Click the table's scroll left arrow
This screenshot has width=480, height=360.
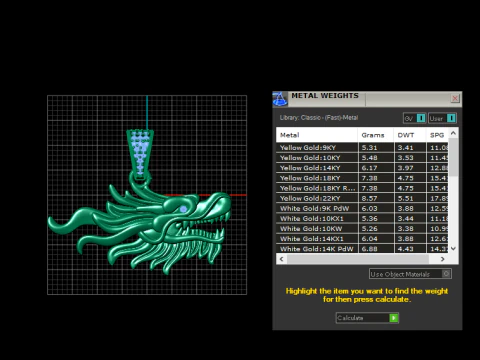click(282, 259)
